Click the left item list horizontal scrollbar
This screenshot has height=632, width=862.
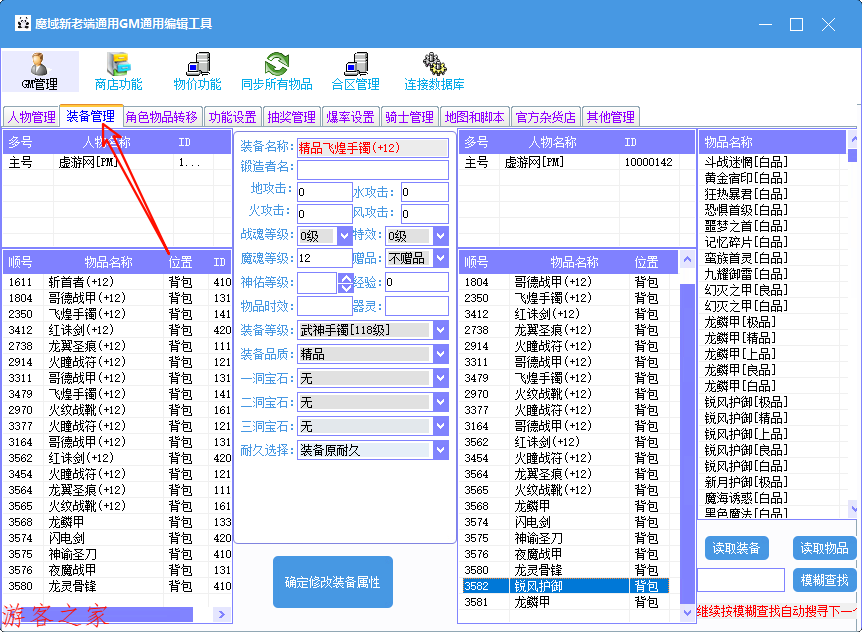pos(100,614)
